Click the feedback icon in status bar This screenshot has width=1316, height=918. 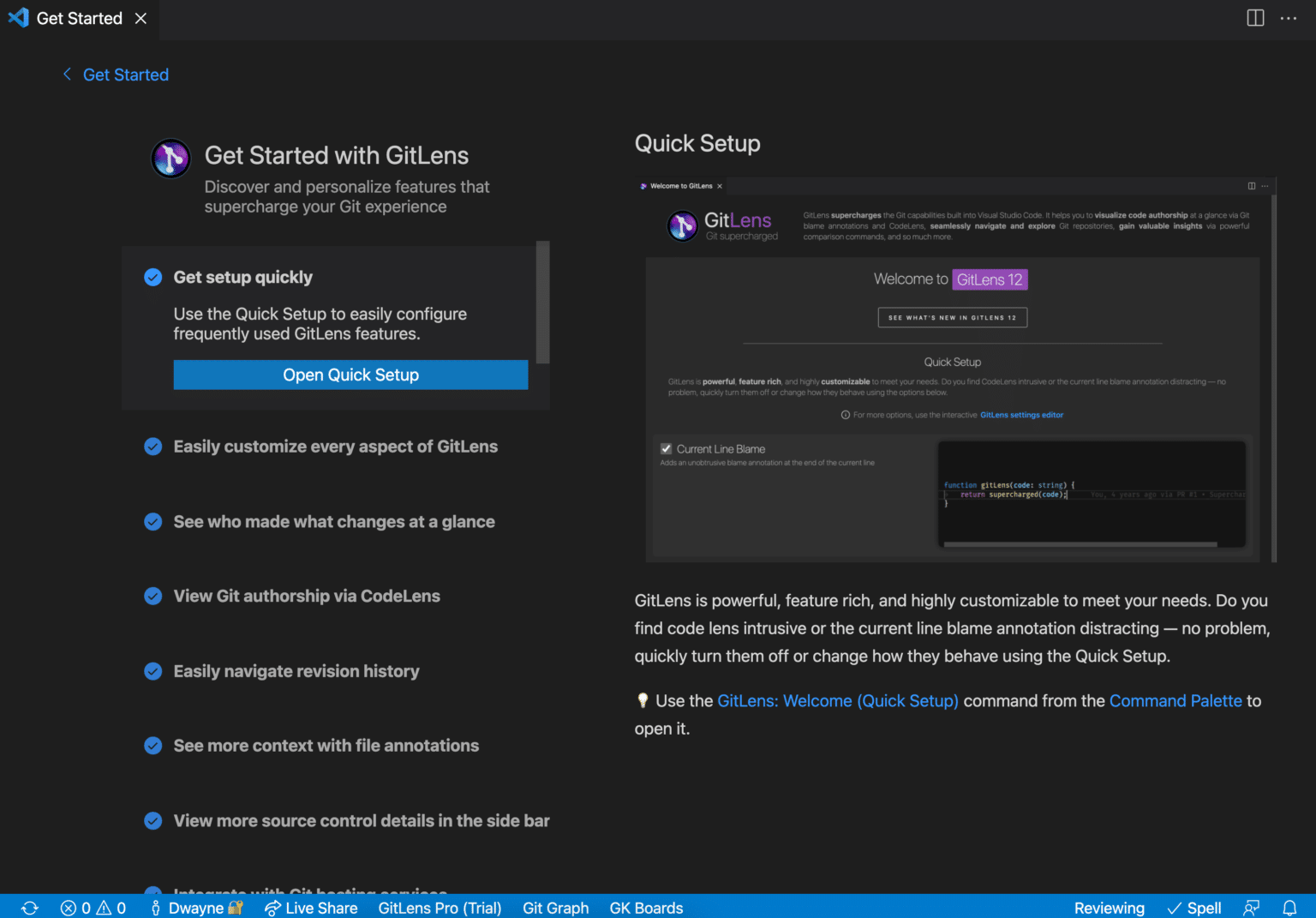1251,908
